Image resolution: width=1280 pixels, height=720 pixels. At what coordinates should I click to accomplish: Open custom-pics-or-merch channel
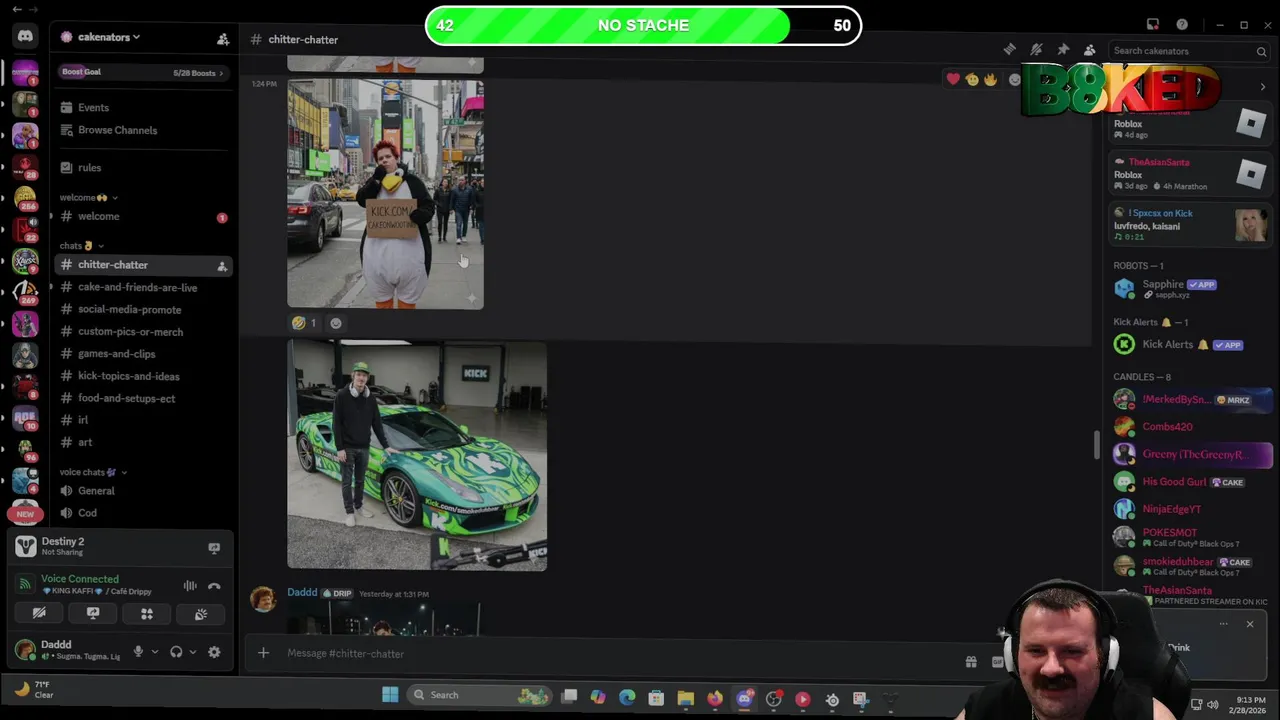[130, 332]
